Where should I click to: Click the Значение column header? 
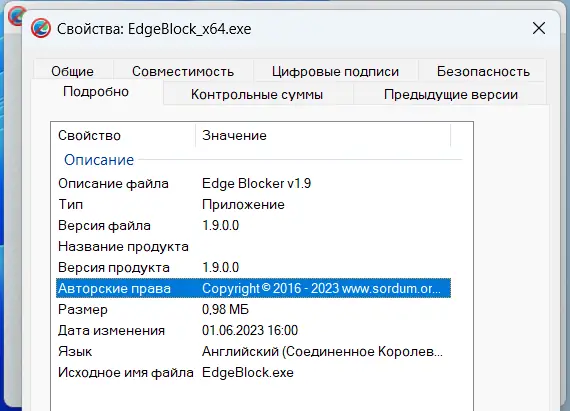(x=323, y=136)
